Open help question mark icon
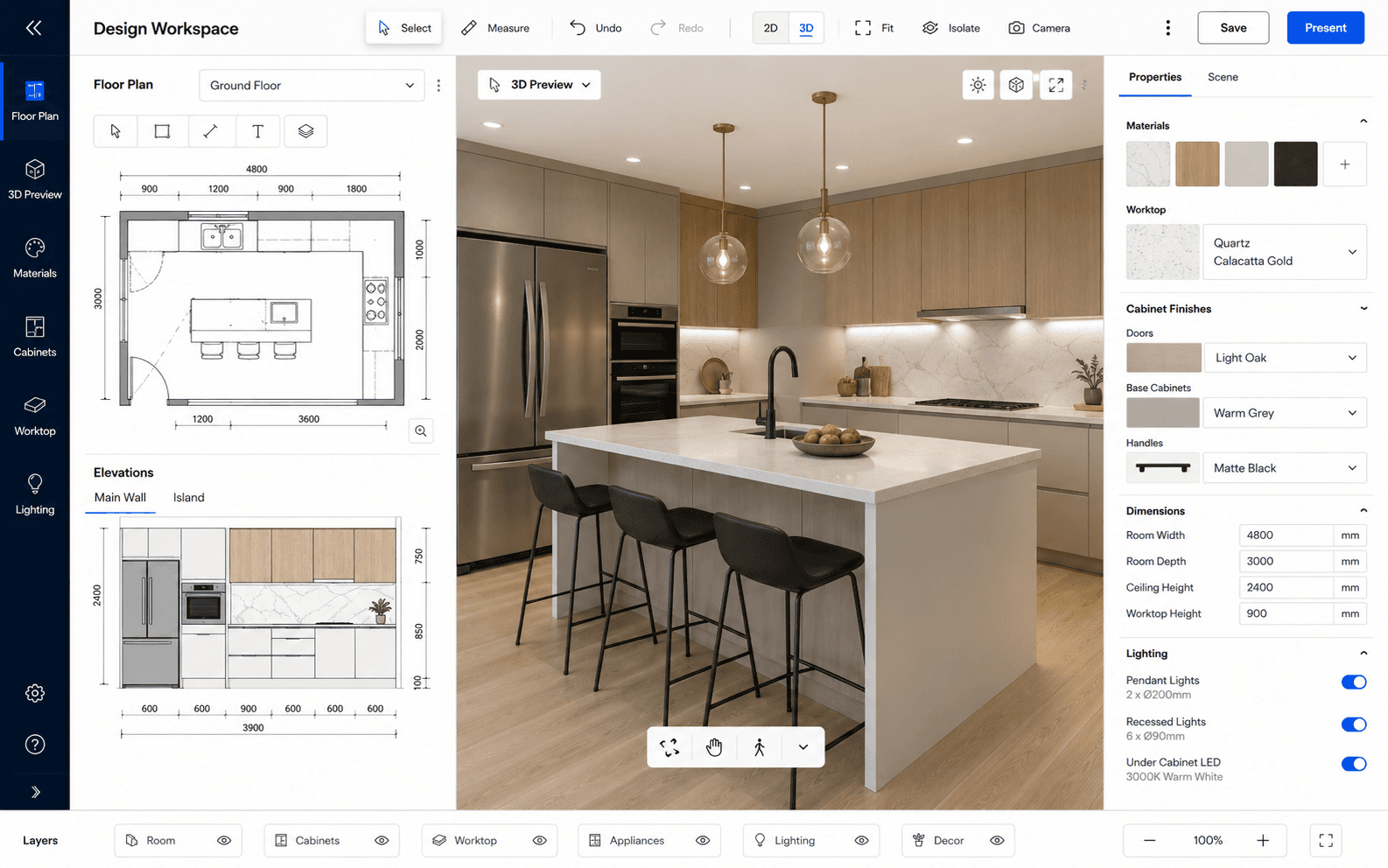 coord(35,745)
